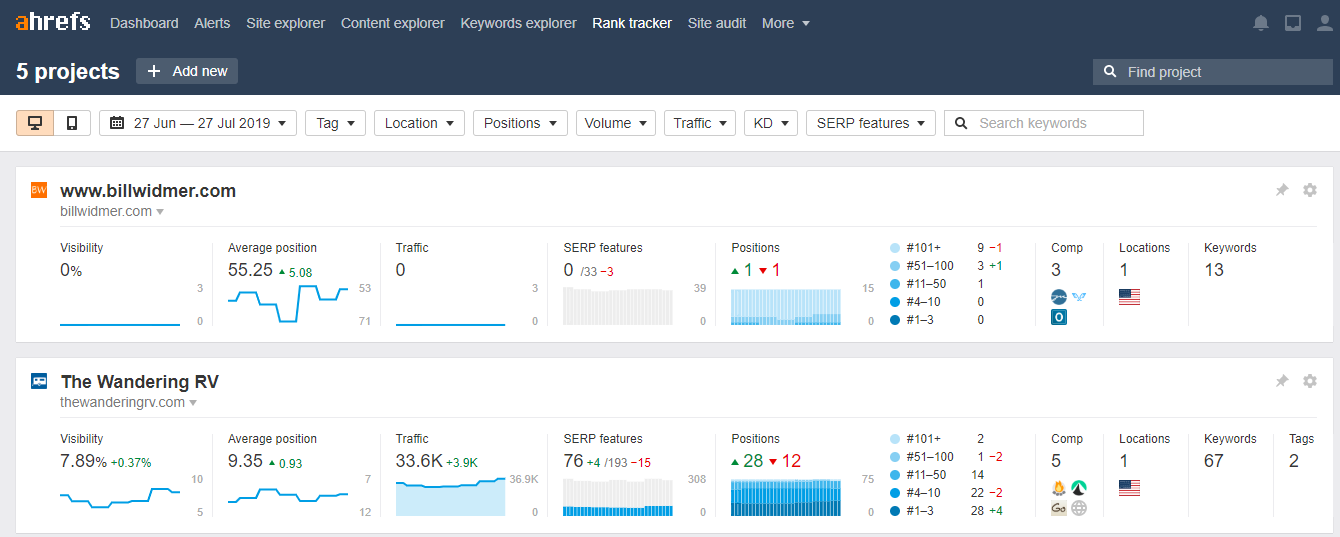The width and height of the screenshot is (1340, 537).
Task: Open Site explorer
Action: [x=285, y=23]
